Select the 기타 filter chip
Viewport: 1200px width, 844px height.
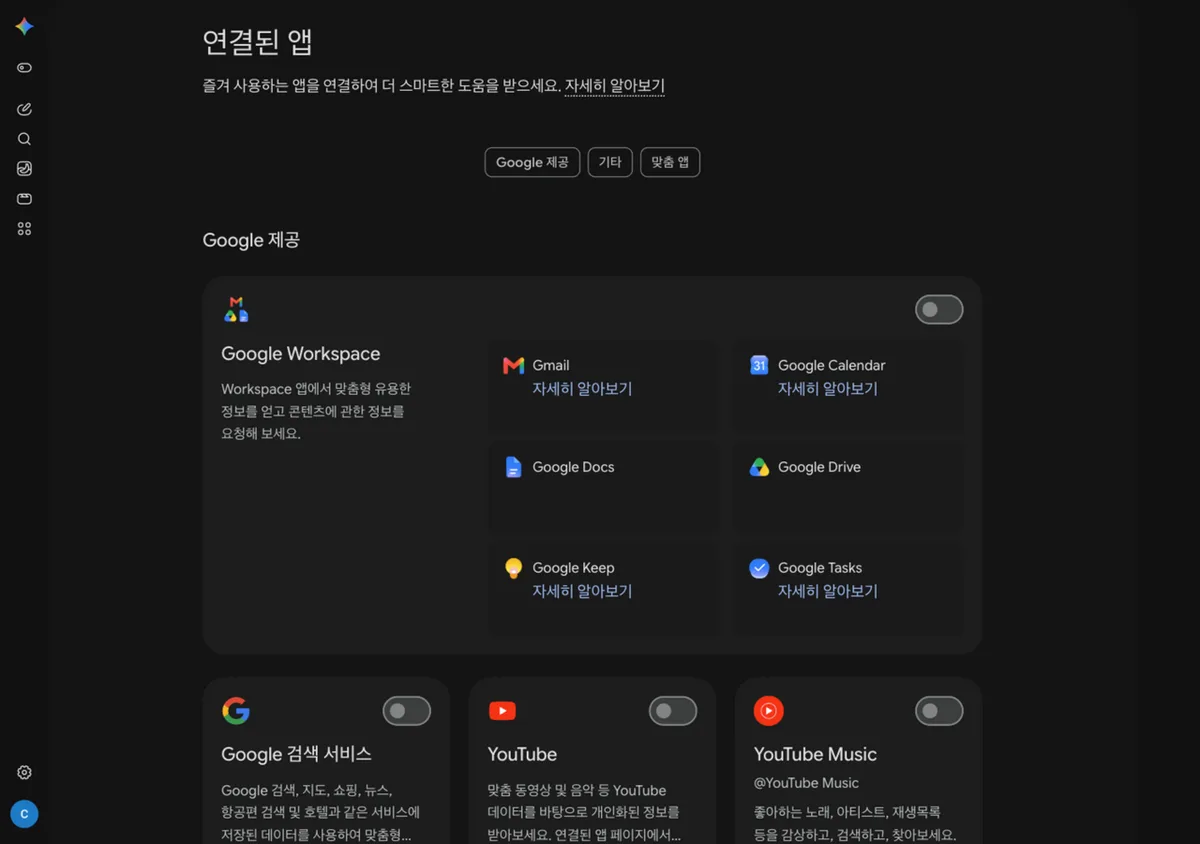610,162
